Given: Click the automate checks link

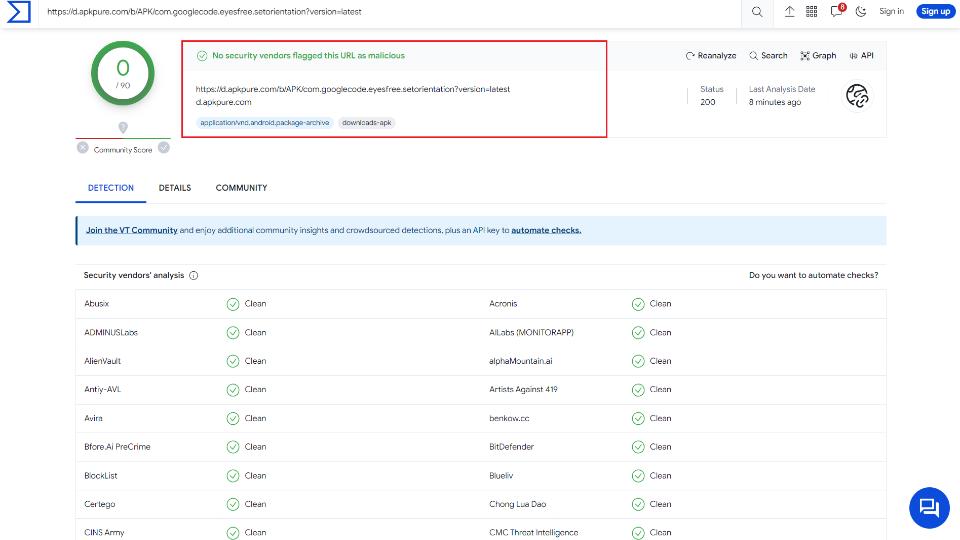Looking at the screenshot, I should [x=546, y=230].
